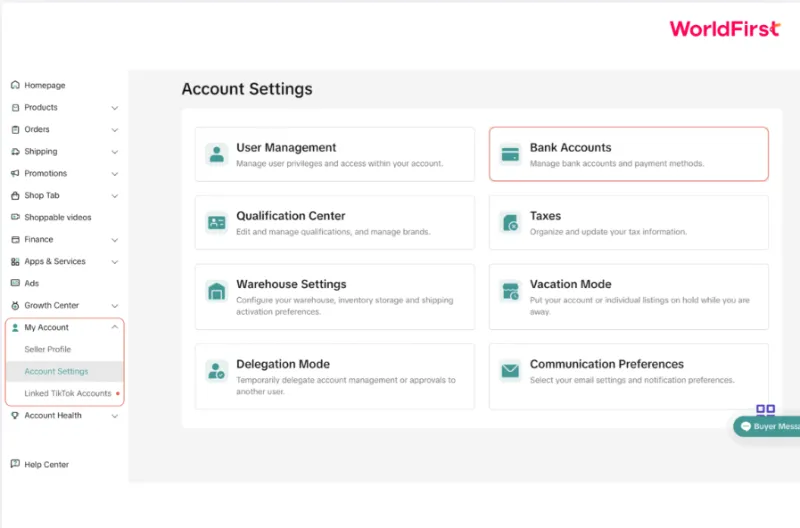Screen dimensions: 800x528
Task: Click the WorldFirst logo
Action: click(724, 29)
